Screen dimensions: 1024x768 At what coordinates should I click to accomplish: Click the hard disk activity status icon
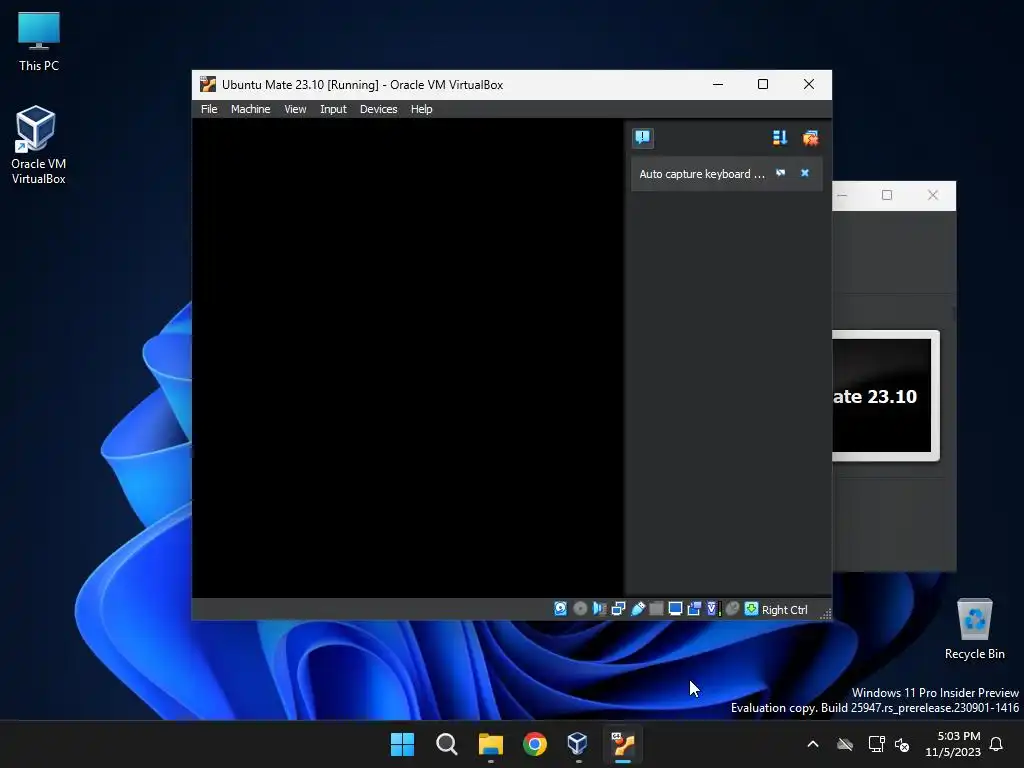tap(560, 609)
